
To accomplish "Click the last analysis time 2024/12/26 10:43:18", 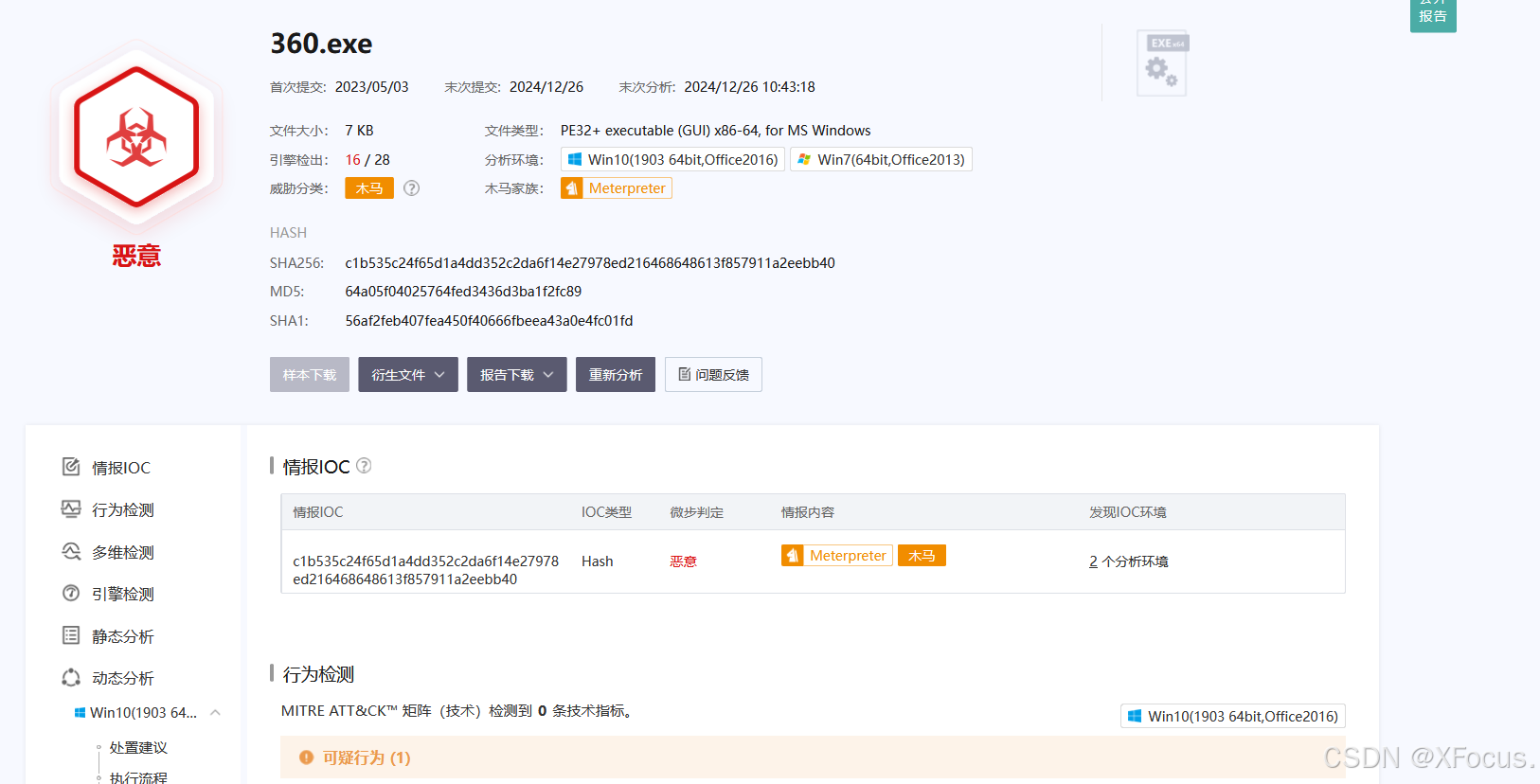I will [749, 87].
